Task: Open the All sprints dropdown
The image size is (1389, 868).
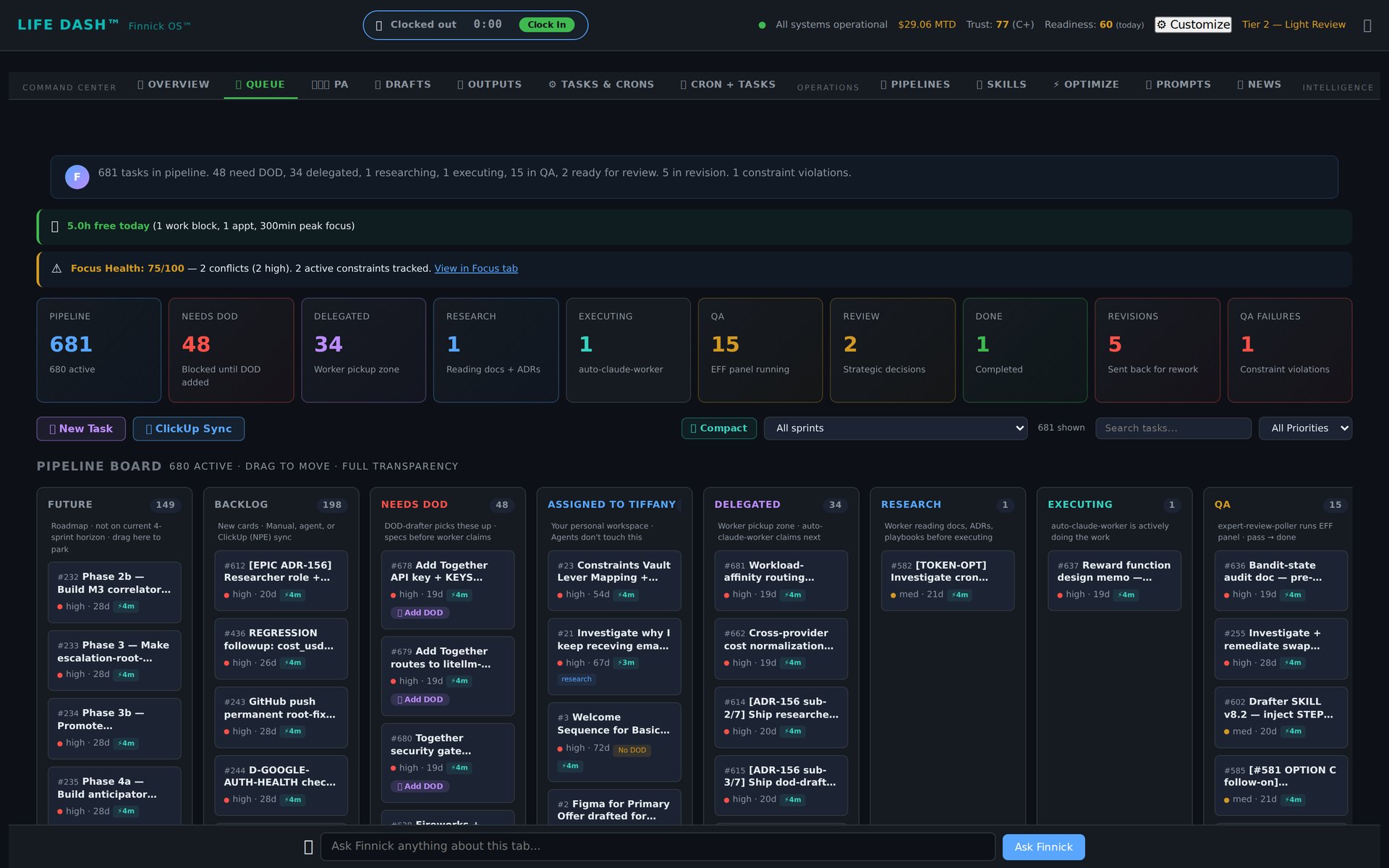Action: coord(896,428)
